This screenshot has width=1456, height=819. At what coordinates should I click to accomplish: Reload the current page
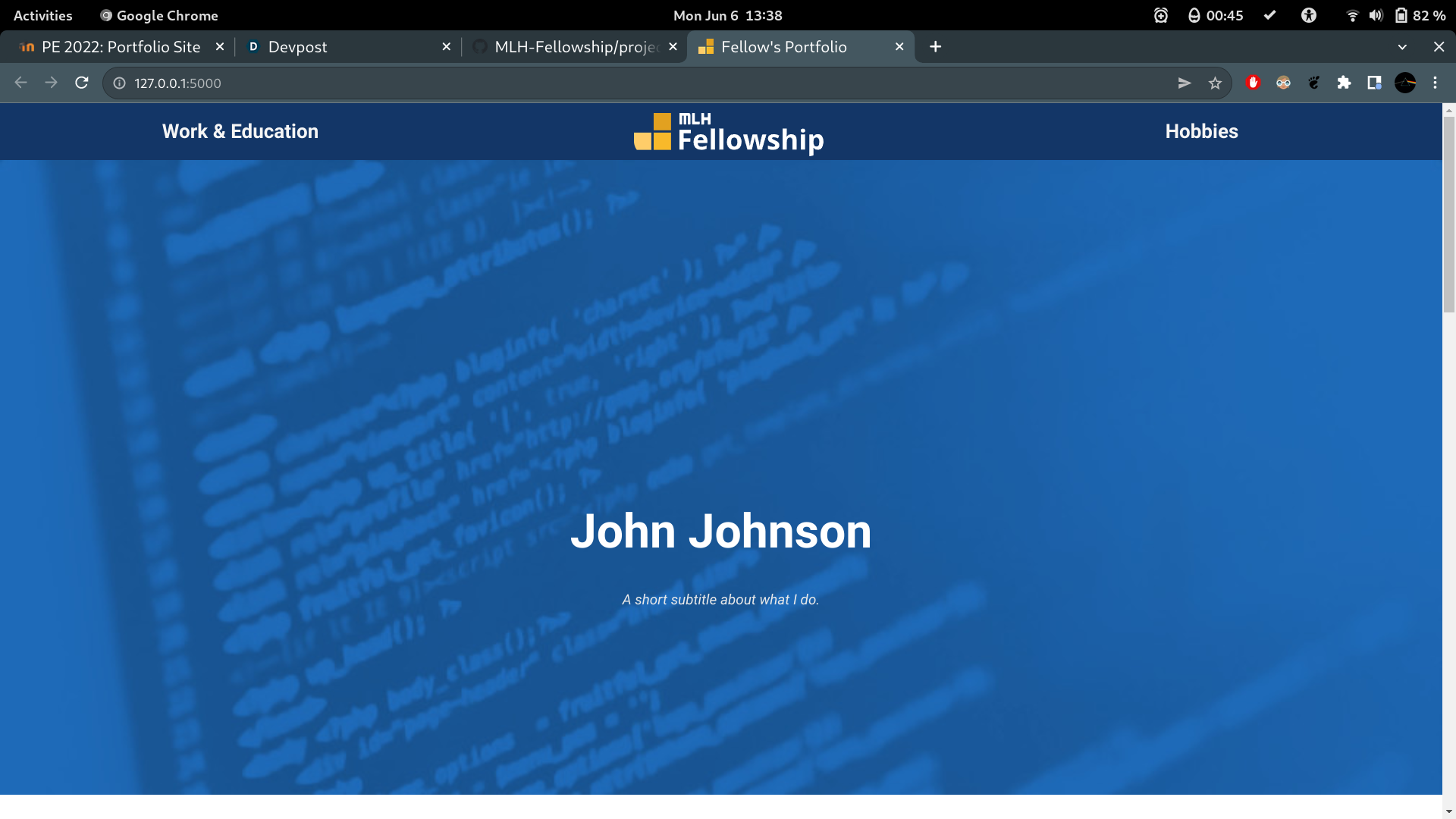click(82, 83)
